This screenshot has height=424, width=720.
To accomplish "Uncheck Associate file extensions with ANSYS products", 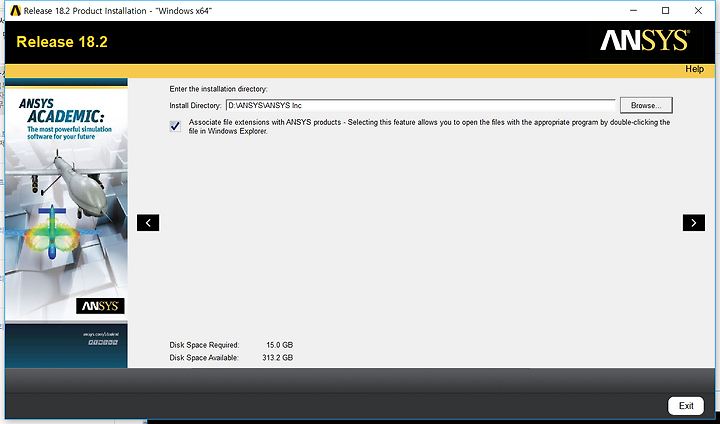I will click(x=175, y=126).
